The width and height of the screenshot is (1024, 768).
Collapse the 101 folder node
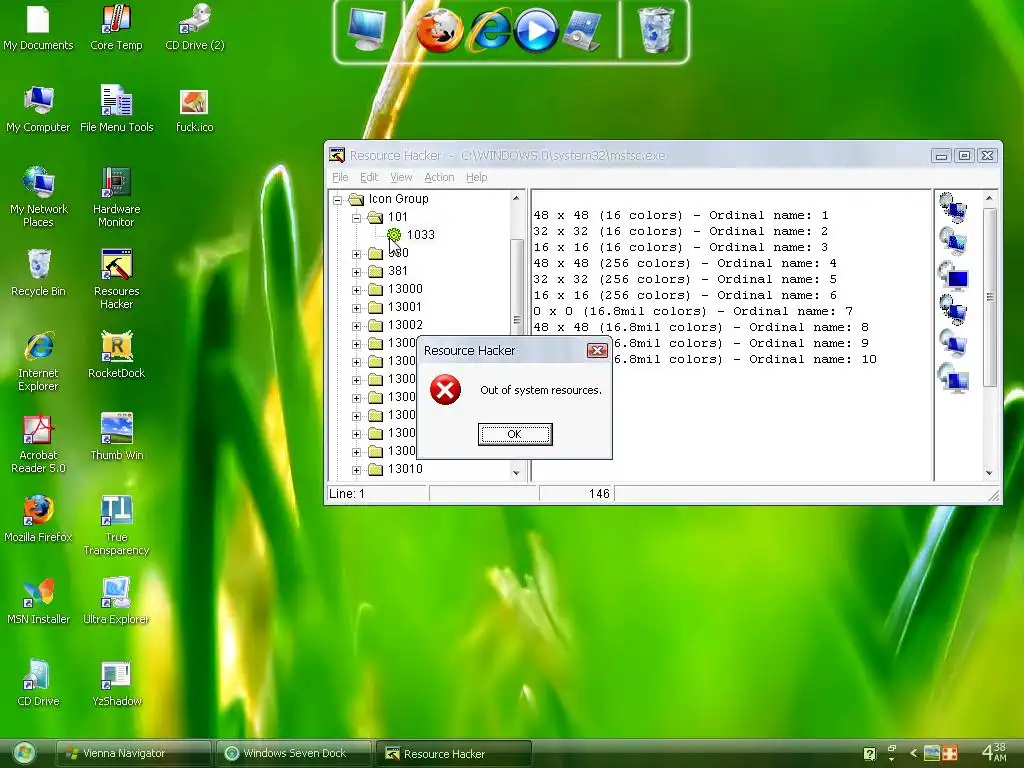click(x=357, y=217)
